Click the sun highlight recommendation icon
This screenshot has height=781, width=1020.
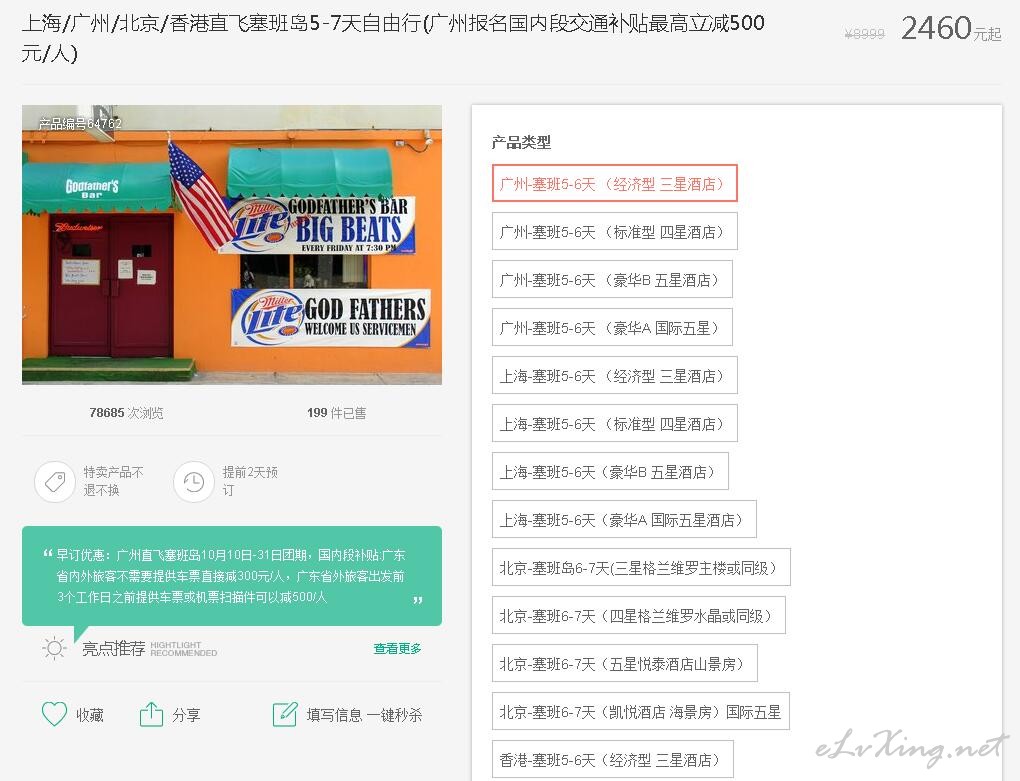tap(54, 648)
